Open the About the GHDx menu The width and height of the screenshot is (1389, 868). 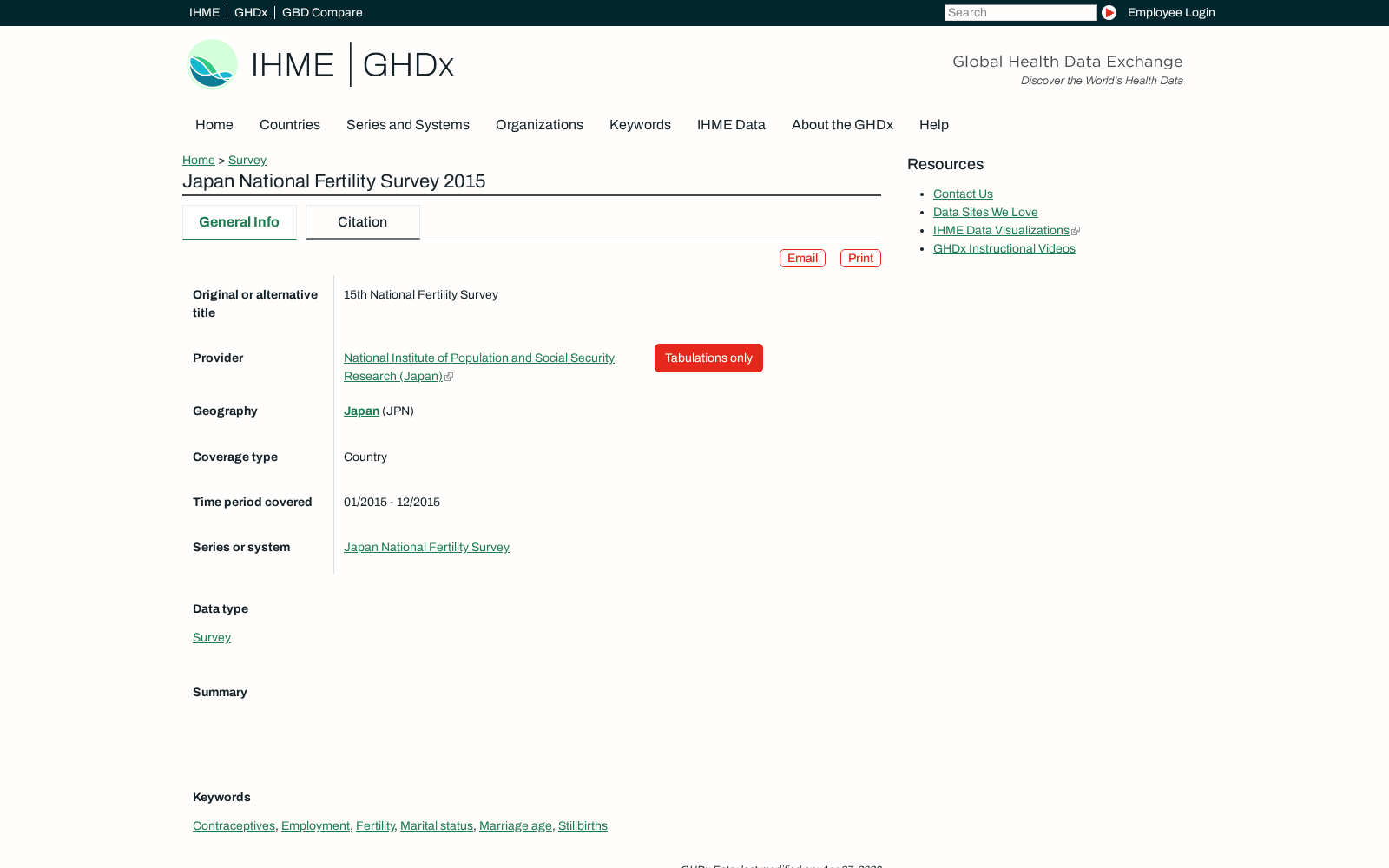pyautogui.click(x=842, y=125)
